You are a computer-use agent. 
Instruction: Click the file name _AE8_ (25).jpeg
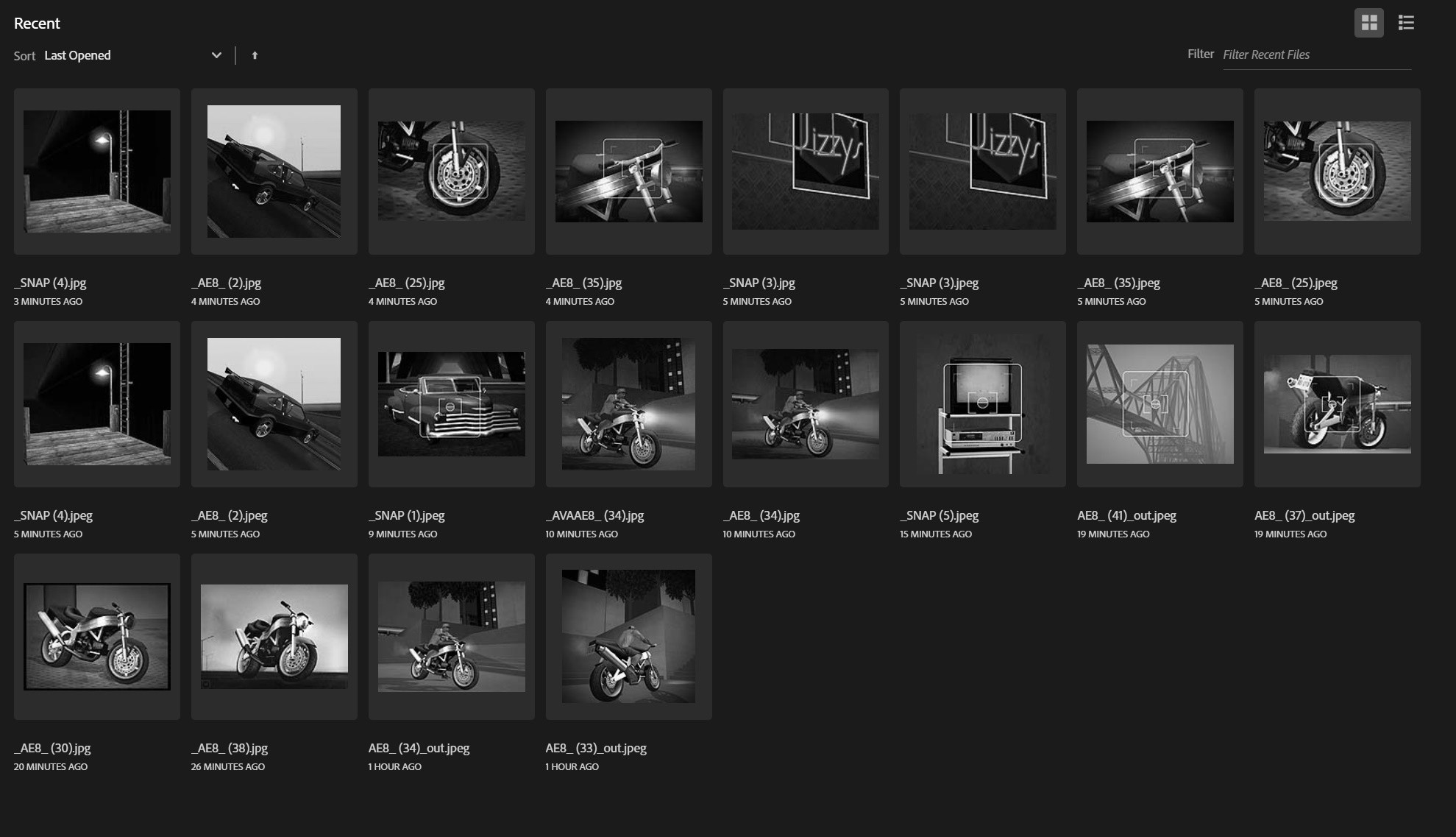(x=1296, y=283)
